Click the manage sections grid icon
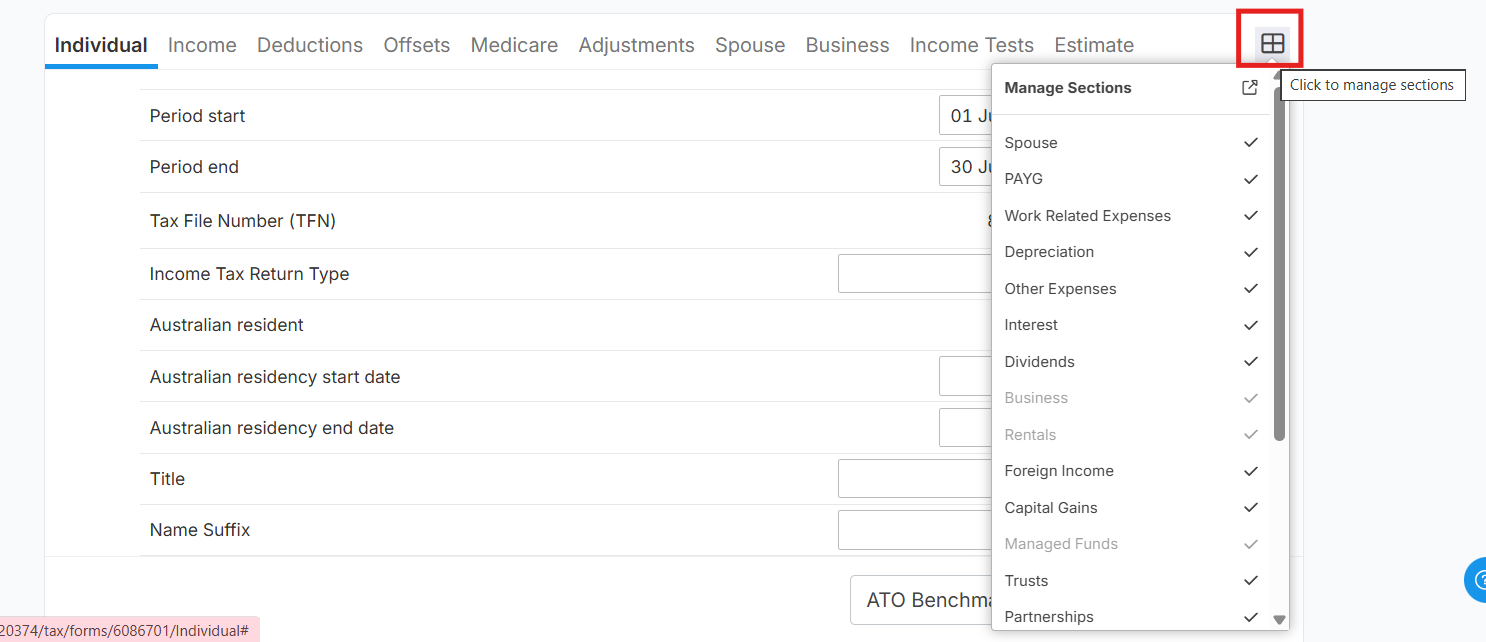 (x=1272, y=44)
